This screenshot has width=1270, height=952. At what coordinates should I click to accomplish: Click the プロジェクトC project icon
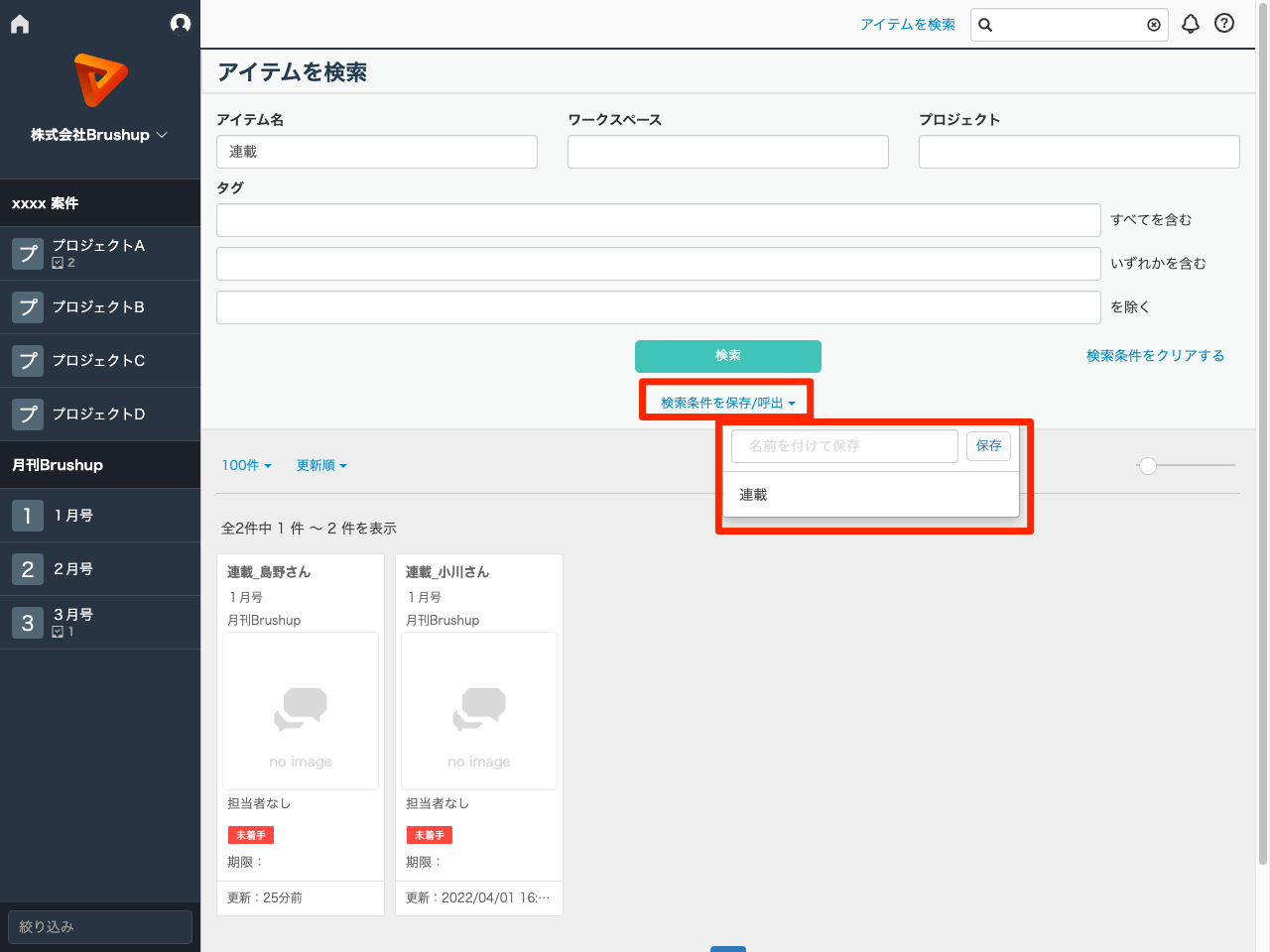pyautogui.click(x=28, y=361)
